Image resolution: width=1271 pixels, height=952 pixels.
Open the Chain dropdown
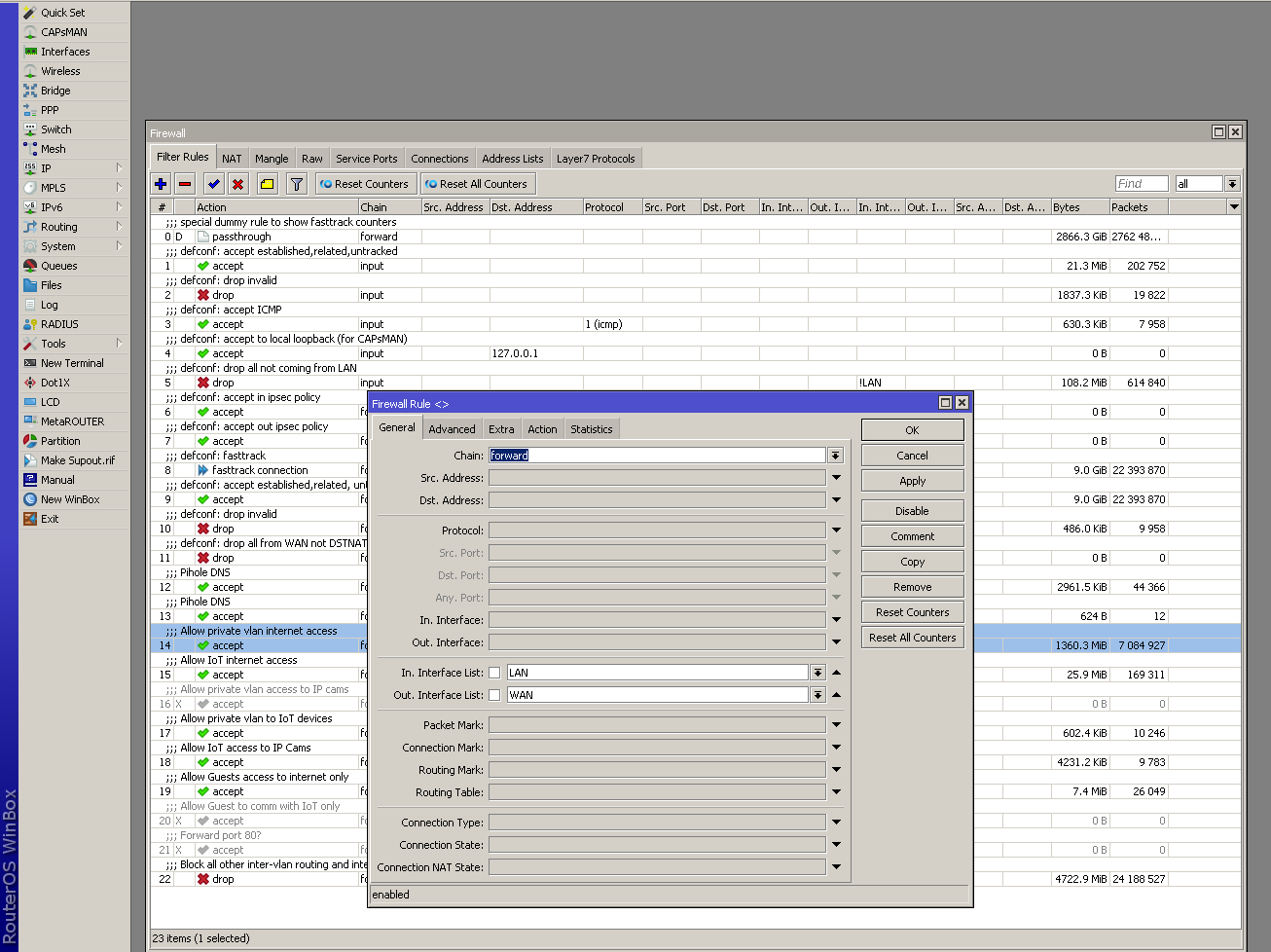pos(835,456)
